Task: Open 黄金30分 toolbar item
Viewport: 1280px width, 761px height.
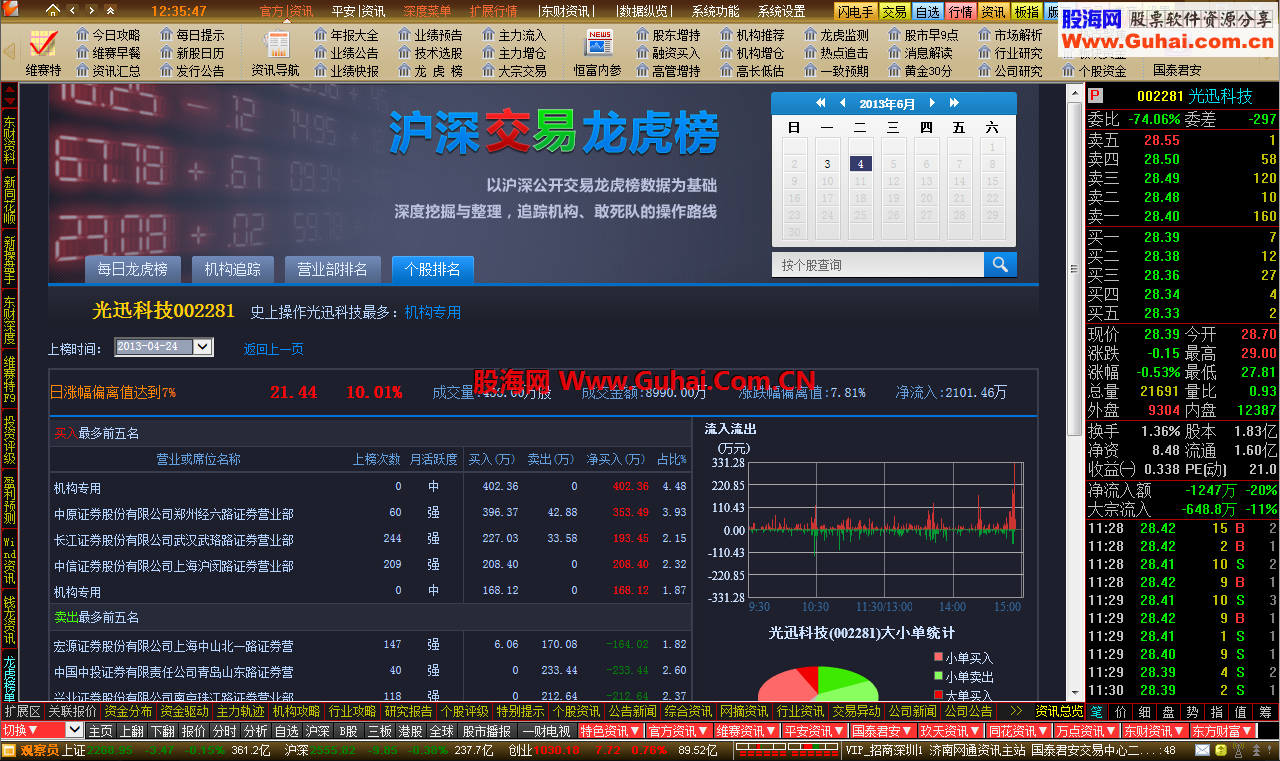Action: point(921,71)
